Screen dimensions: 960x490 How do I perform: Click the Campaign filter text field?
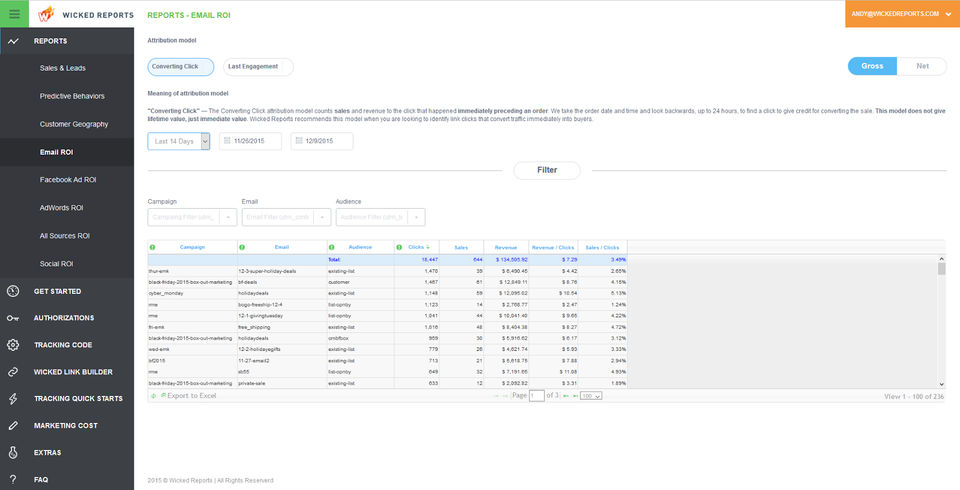click(x=184, y=217)
